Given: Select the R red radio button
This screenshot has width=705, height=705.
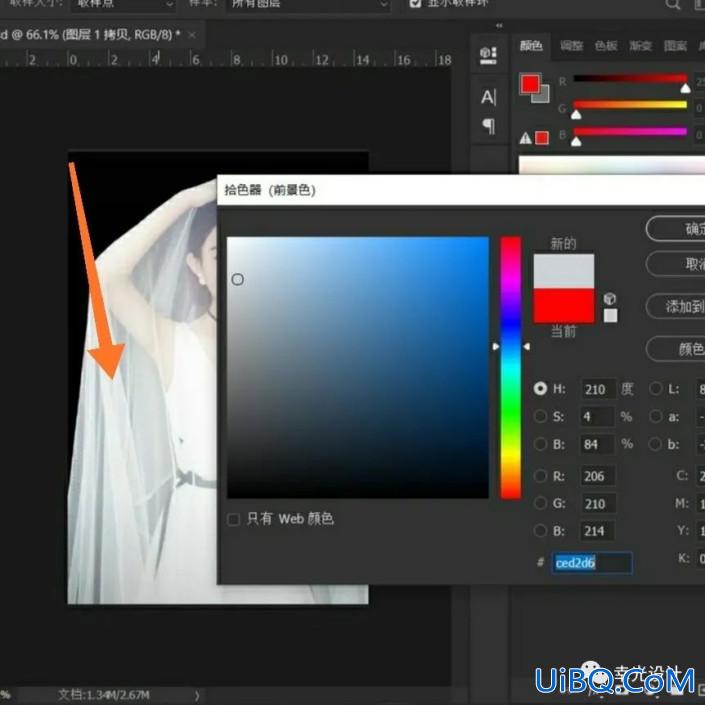Looking at the screenshot, I should click(540, 476).
